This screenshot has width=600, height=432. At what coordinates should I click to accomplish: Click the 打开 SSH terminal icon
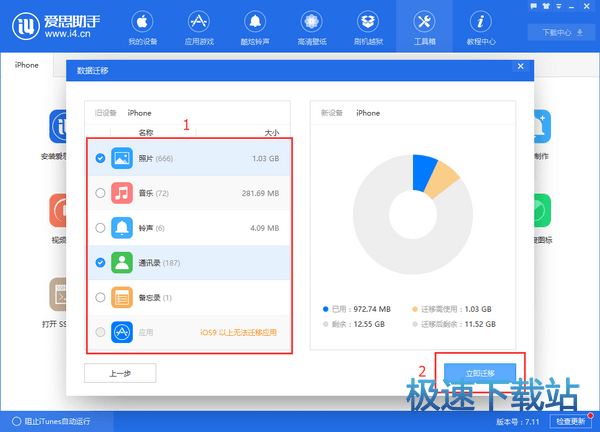click(58, 294)
